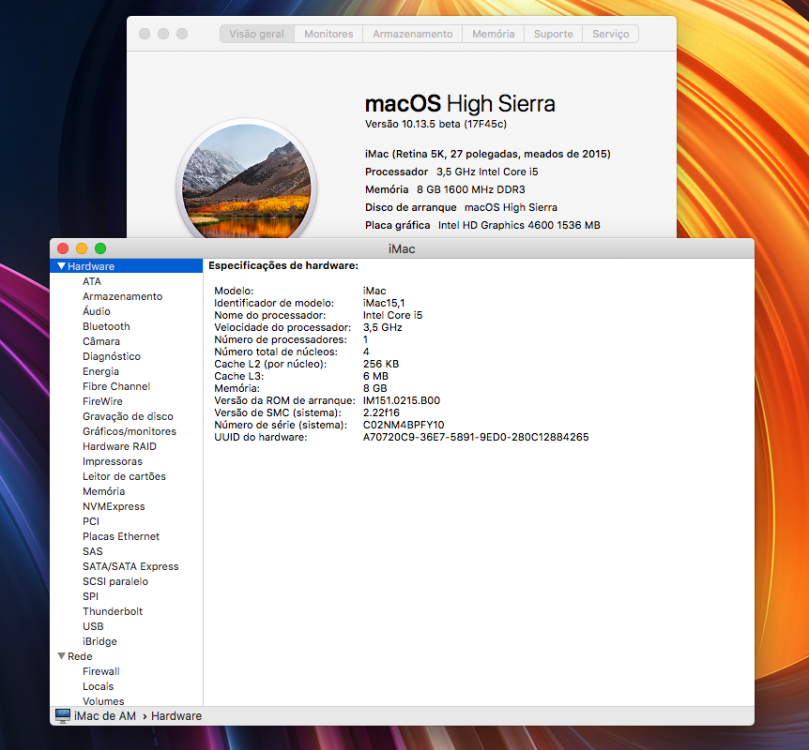
Task: Select Firewall under Rede
Action: pos(101,671)
